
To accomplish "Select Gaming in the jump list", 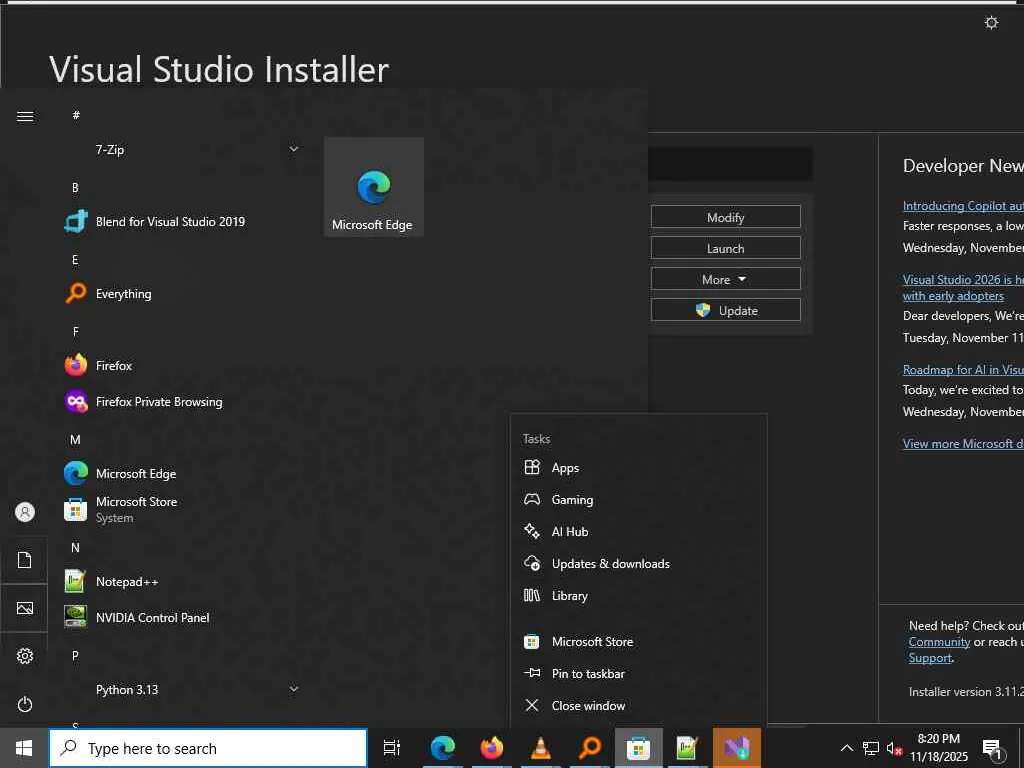I will coord(638,500).
